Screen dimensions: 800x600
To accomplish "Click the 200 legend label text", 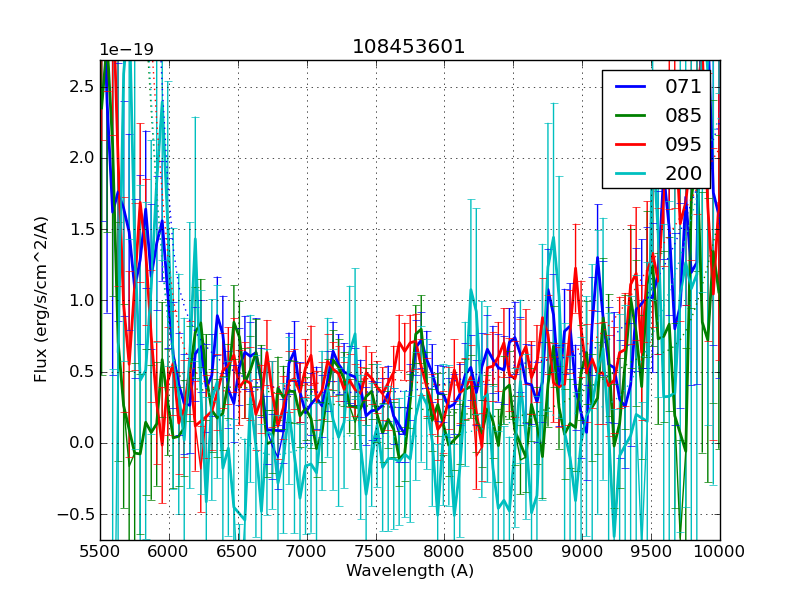I will (x=683, y=173).
